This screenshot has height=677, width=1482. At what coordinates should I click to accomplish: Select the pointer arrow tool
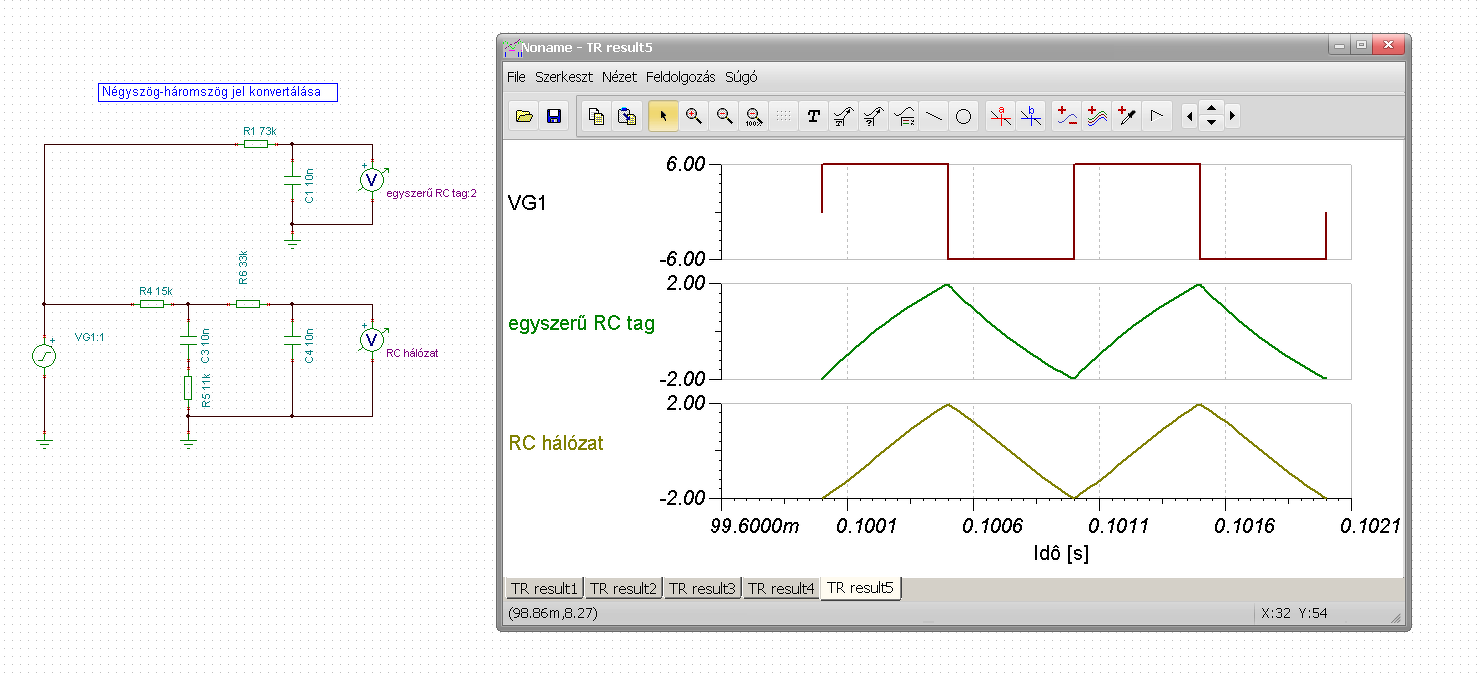click(x=663, y=116)
